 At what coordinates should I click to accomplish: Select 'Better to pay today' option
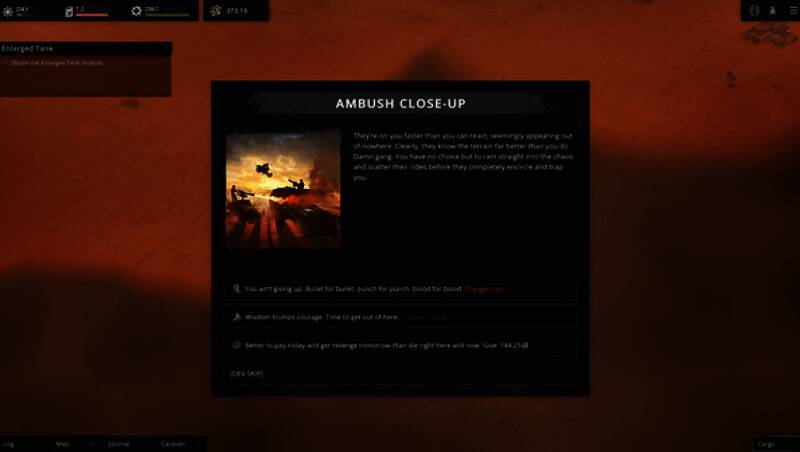pos(401,345)
